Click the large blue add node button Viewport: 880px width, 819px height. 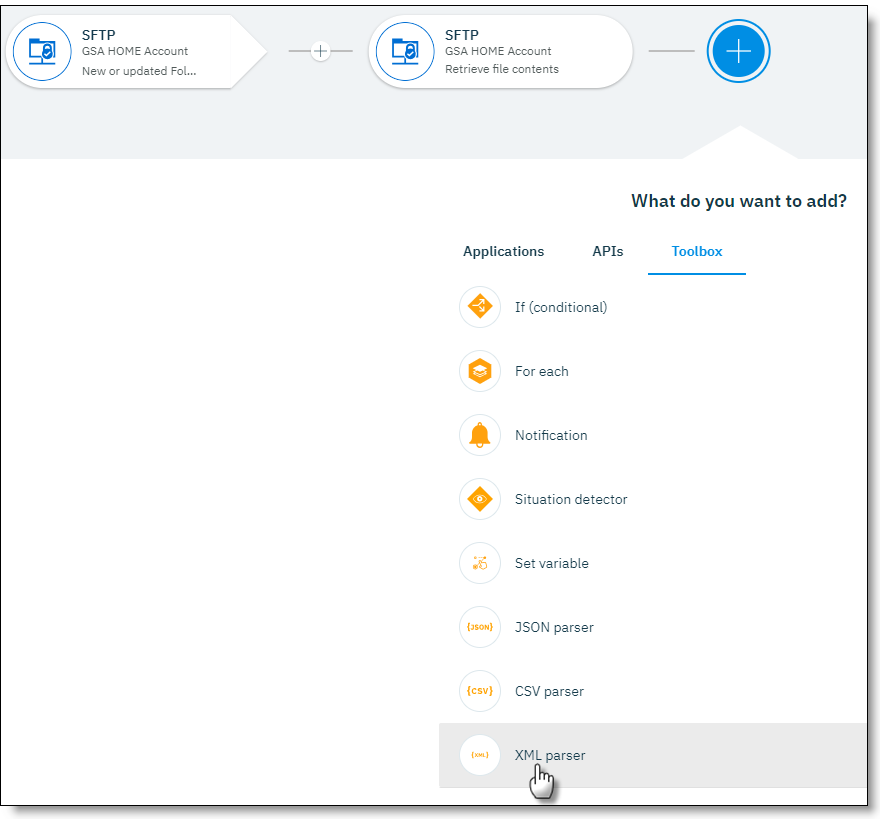tap(738, 50)
